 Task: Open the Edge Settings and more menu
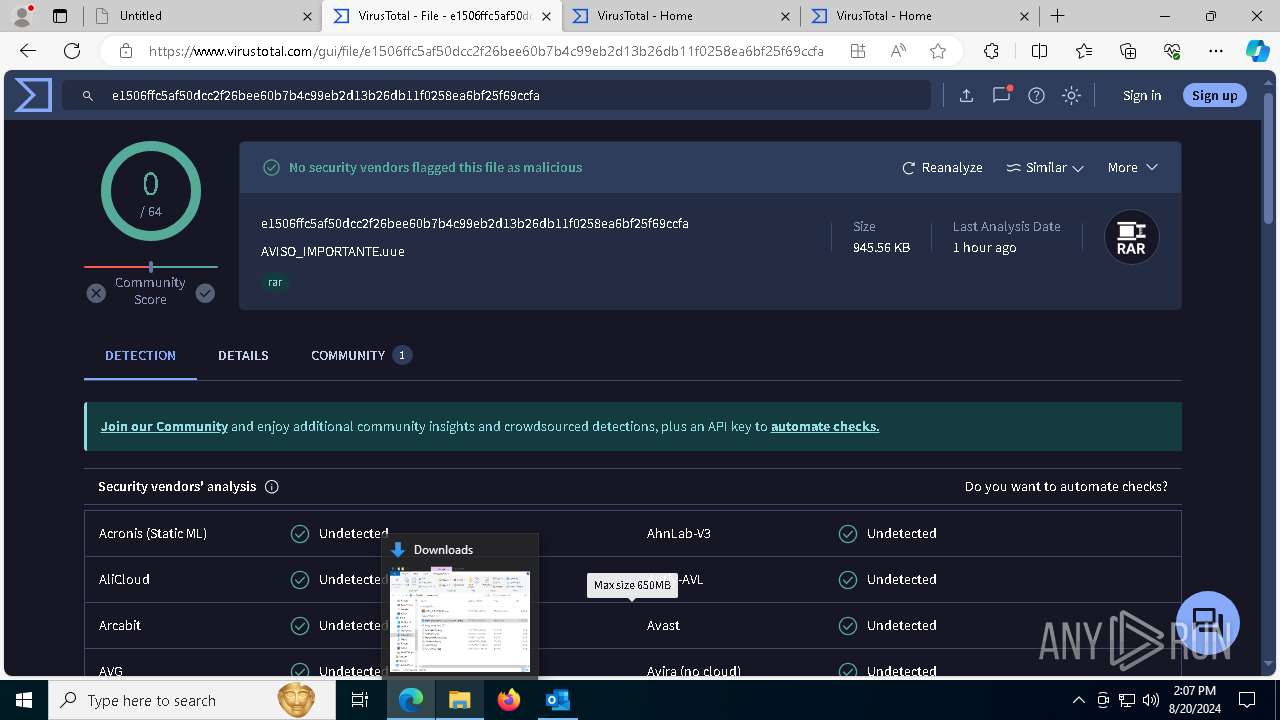click(1216, 51)
